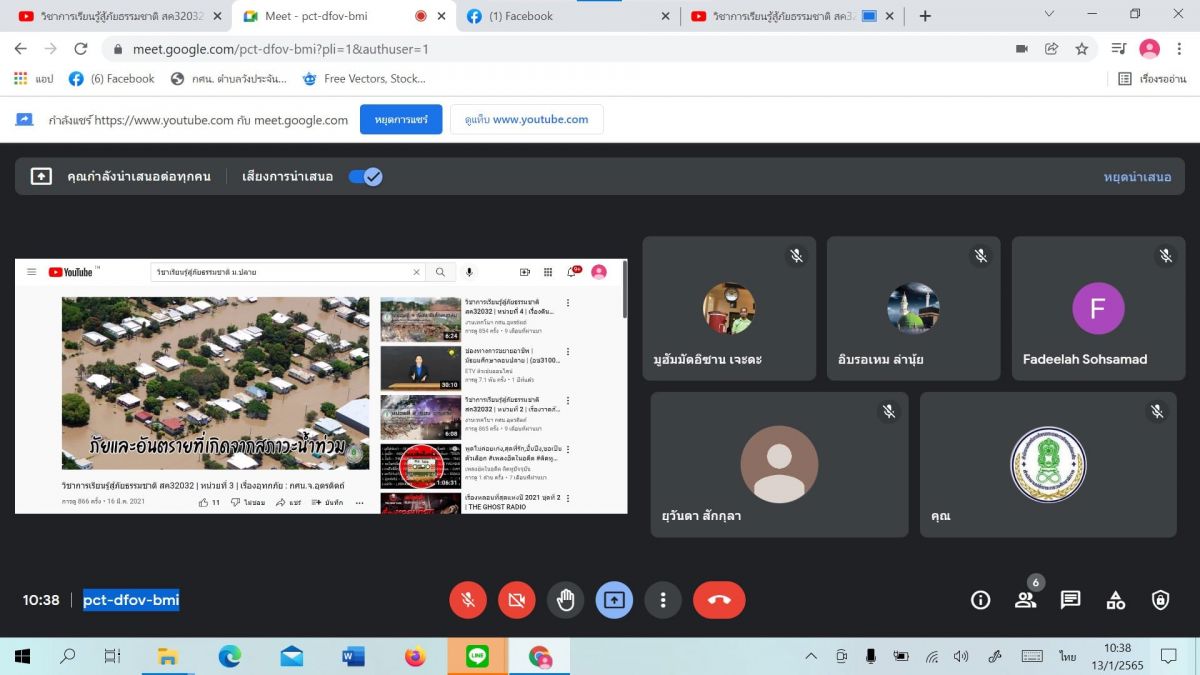Show the participants list
Screen dimensions: 1200x675
pos(1025,600)
